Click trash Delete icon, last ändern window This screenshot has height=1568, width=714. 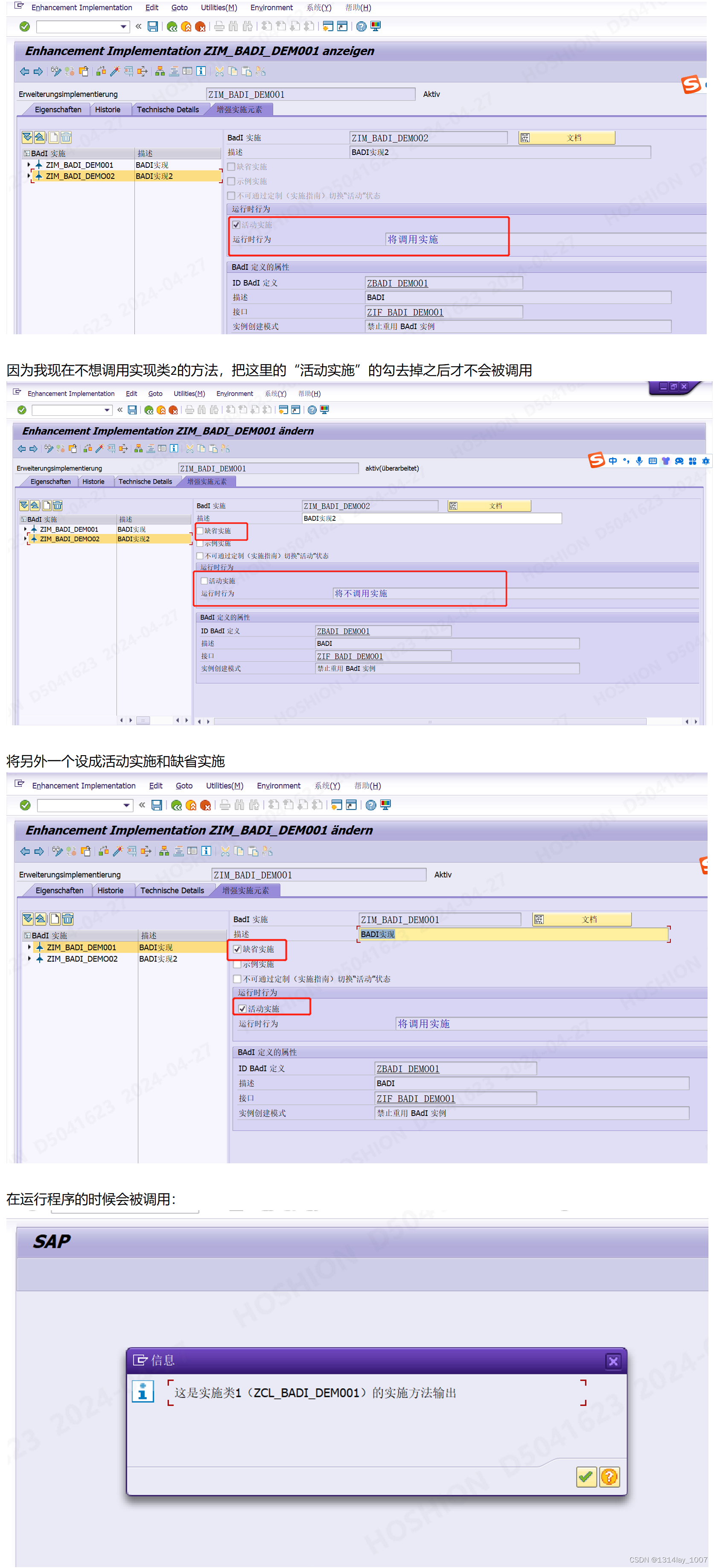pos(67,919)
